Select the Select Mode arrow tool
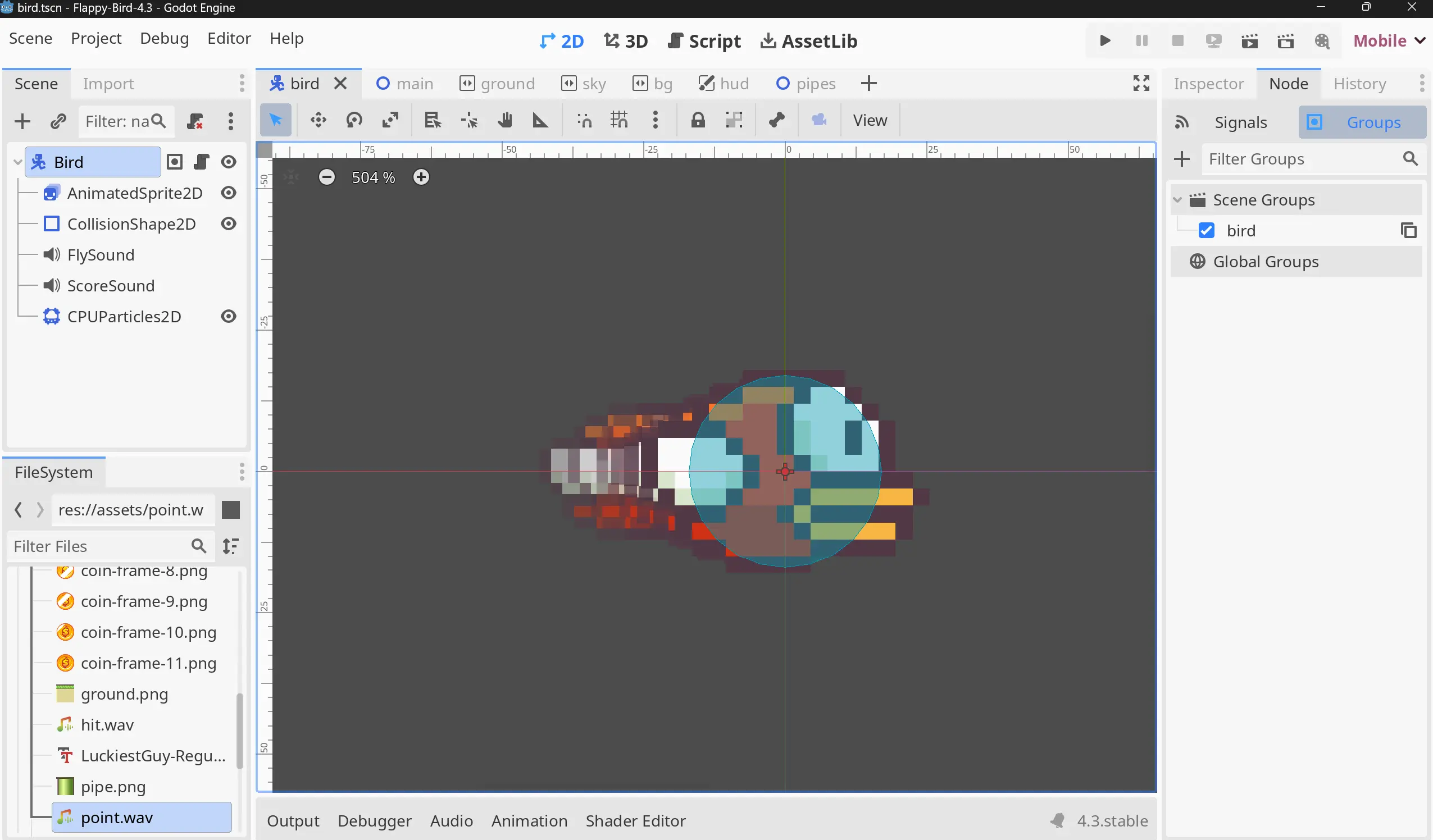 click(x=275, y=120)
